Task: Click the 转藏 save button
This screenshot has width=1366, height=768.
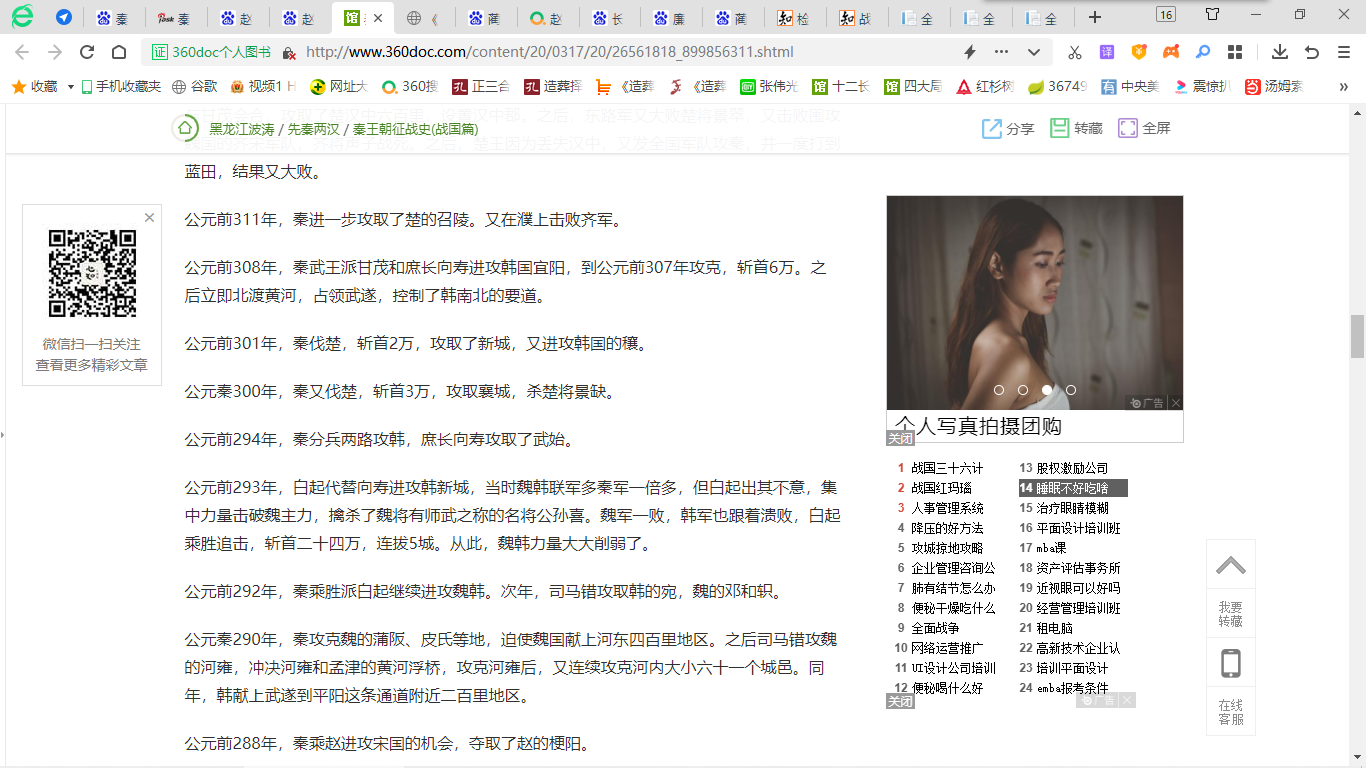Action: point(1076,128)
